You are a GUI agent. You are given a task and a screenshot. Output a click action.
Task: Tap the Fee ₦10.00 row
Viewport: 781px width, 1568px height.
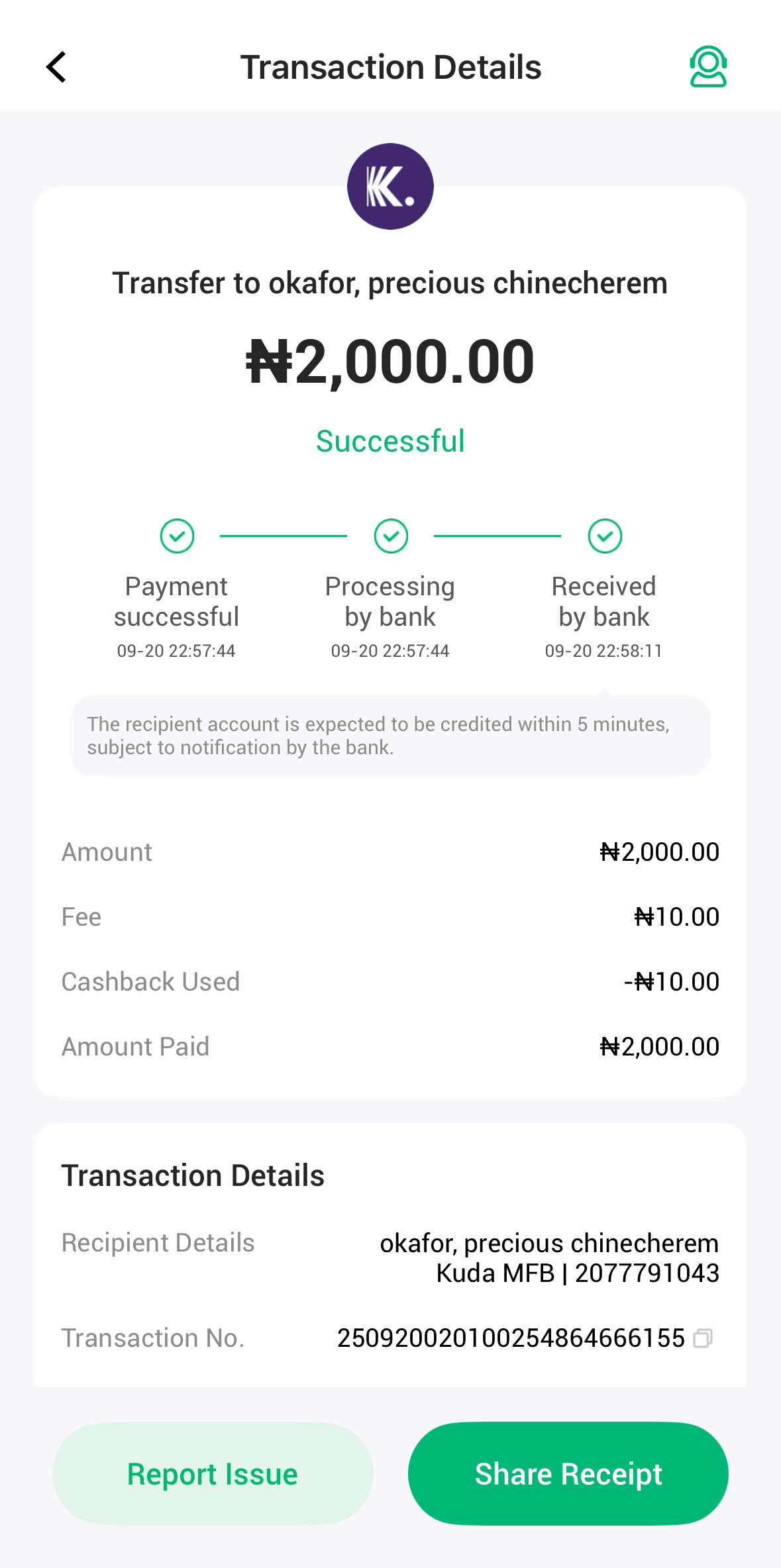[390, 916]
